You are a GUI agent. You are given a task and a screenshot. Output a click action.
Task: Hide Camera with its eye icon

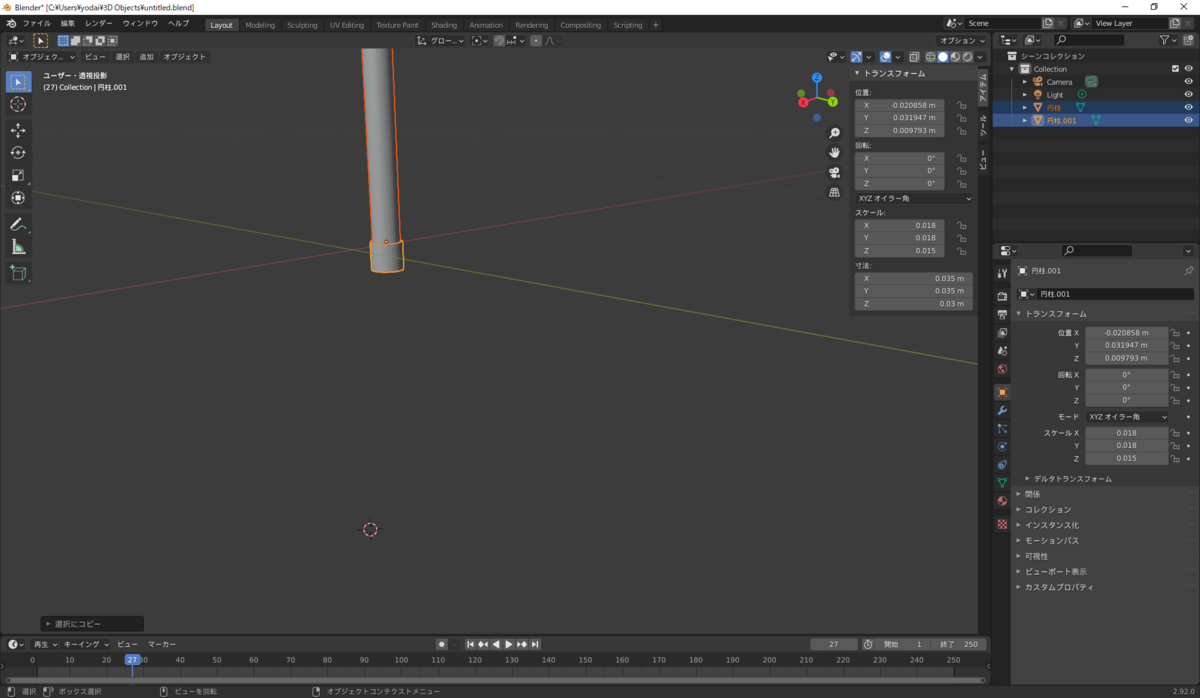tap(1189, 82)
